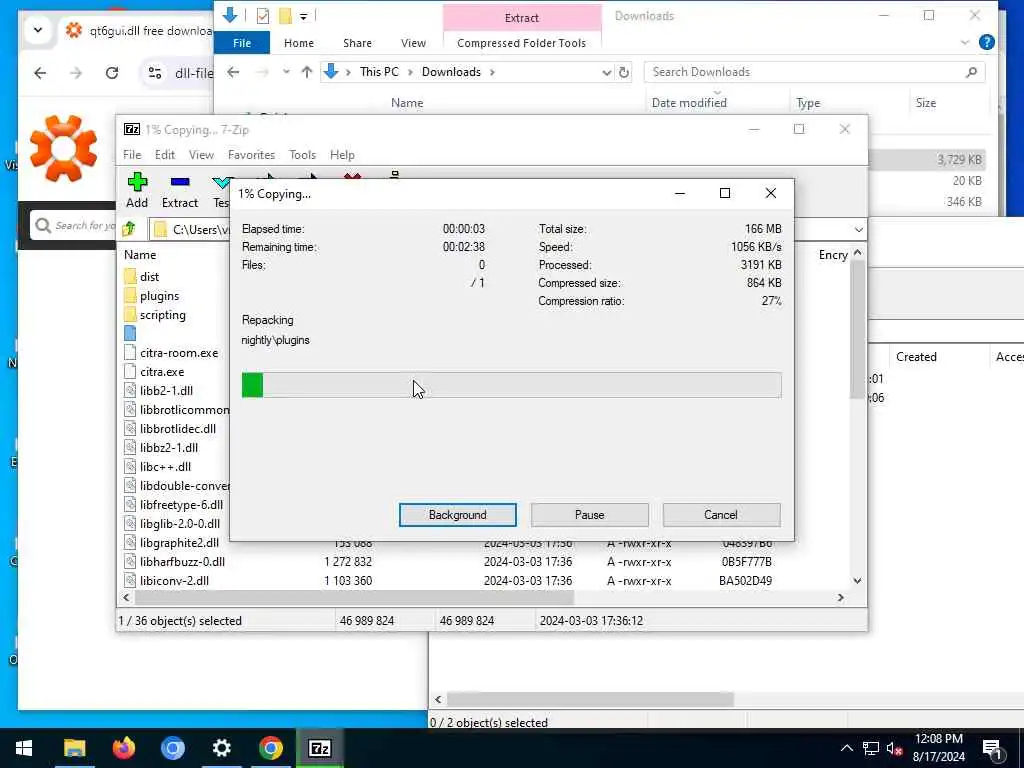Open the Tools menu in 7-Zip

(302, 155)
